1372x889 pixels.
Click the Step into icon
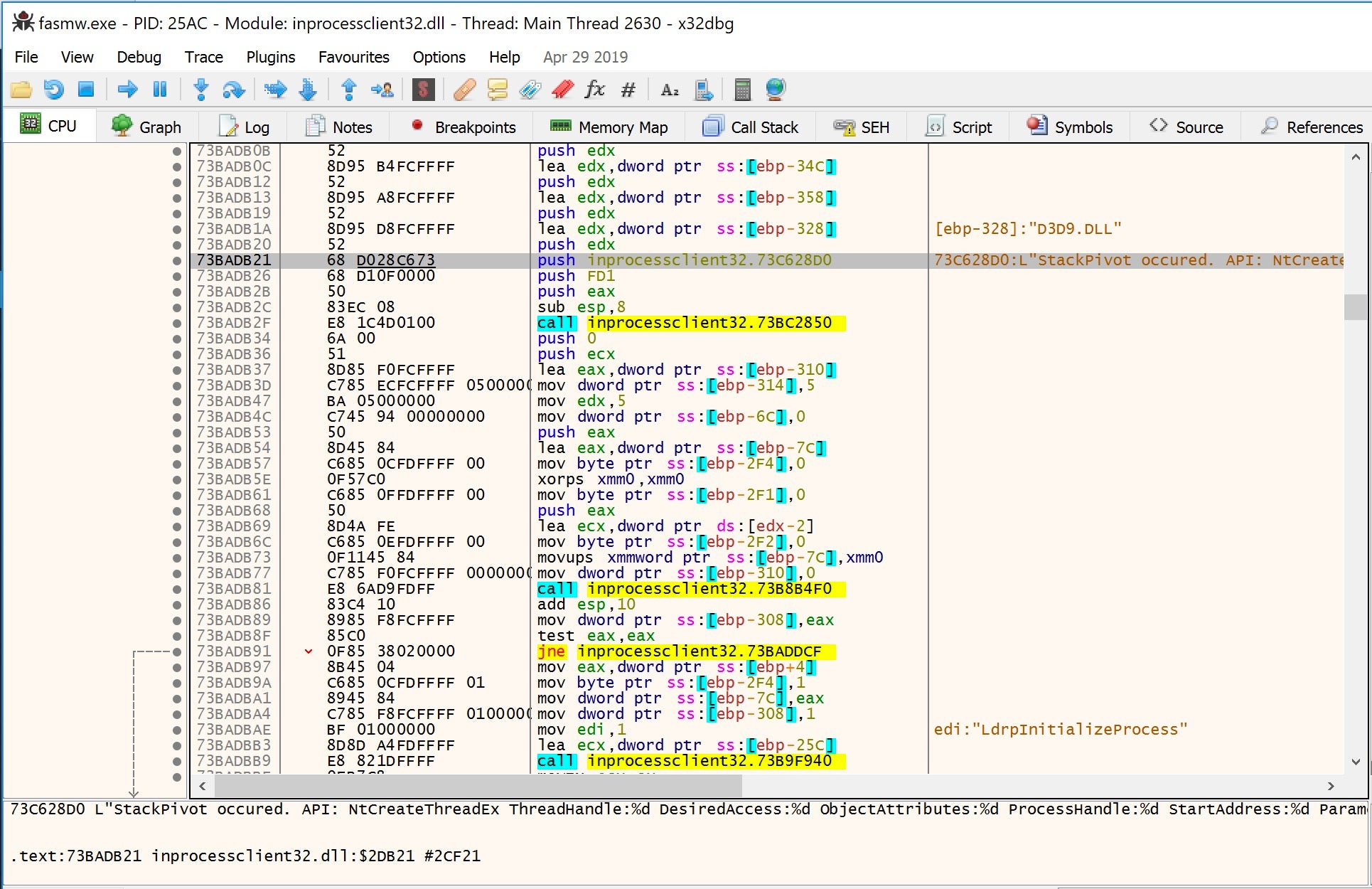[x=201, y=90]
